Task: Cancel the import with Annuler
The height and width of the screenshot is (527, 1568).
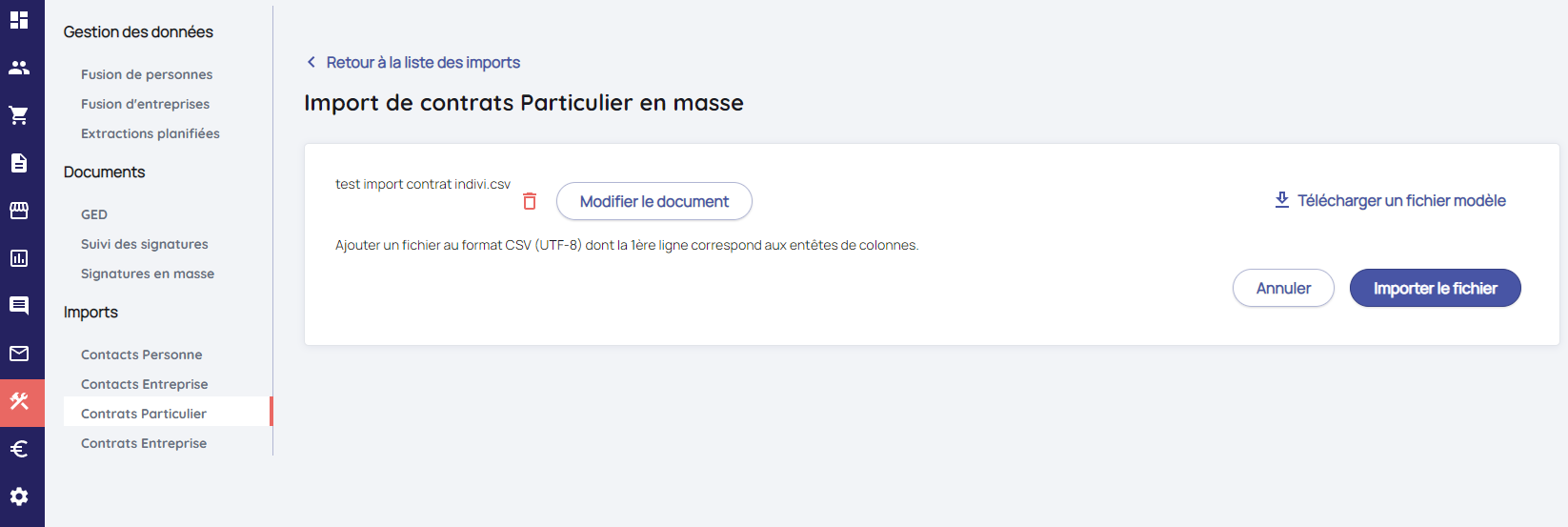Action: tap(1283, 288)
